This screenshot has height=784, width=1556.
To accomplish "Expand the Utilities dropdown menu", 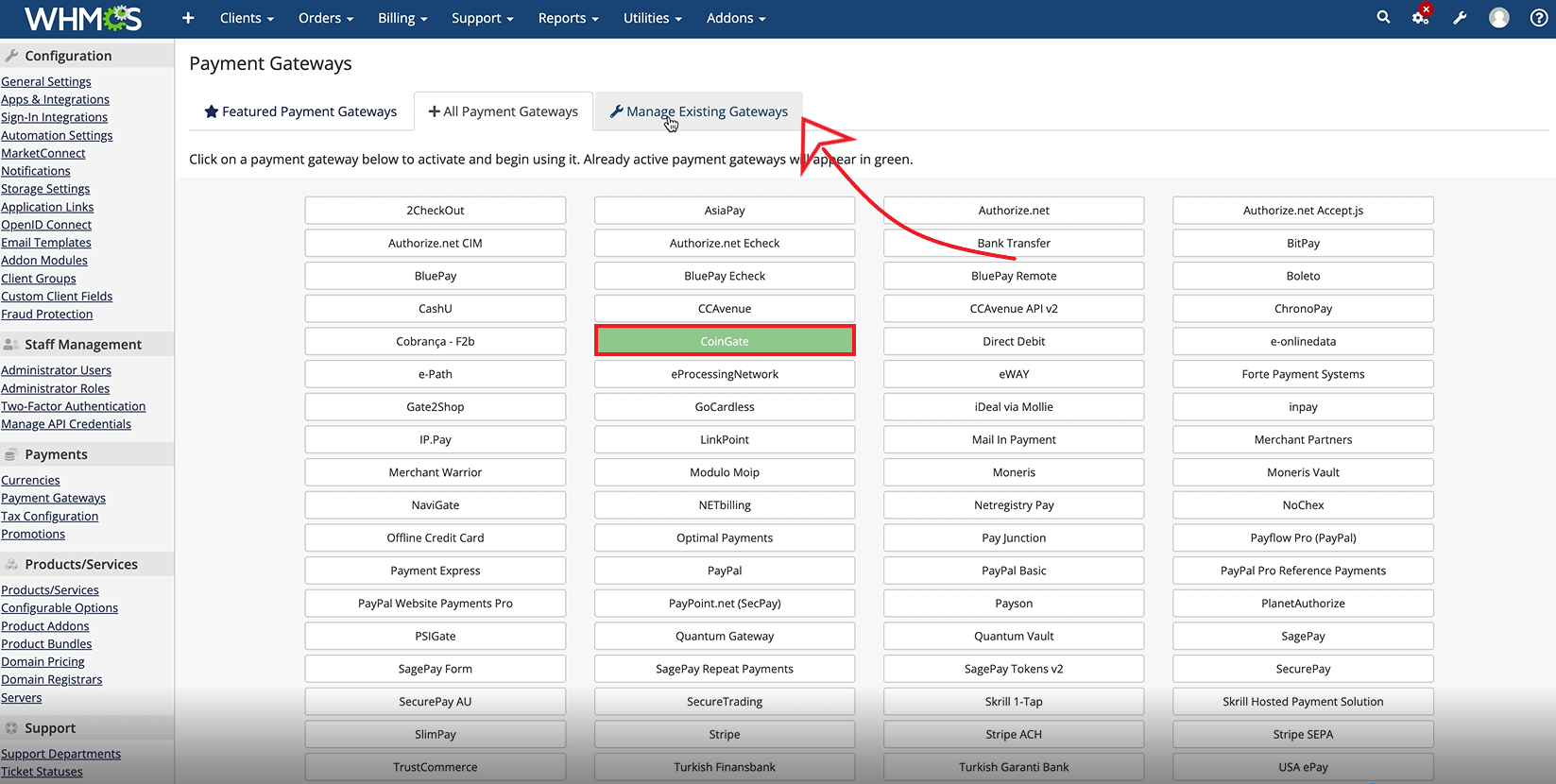I will point(653,18).
